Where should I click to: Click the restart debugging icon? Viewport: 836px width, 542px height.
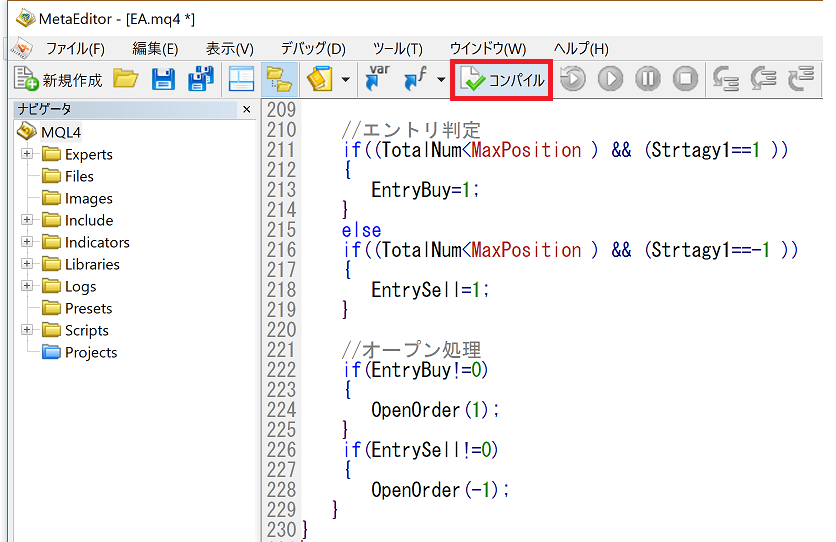(x=573, y=79)
